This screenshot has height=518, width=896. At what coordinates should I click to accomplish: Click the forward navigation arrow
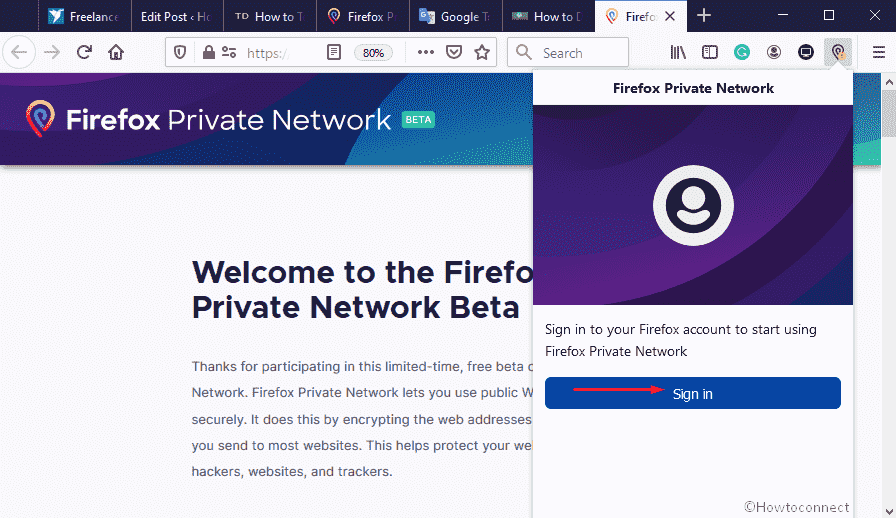click(52, 53)
